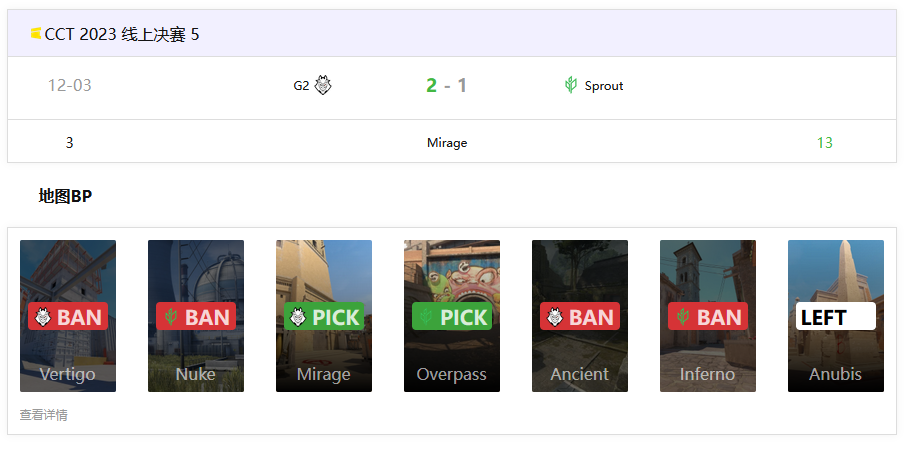This screenshot has height=455, width=907.
Task: Open CCT 2023 线上决赛 5 tournament title
Action: click(x=121, y=34)
